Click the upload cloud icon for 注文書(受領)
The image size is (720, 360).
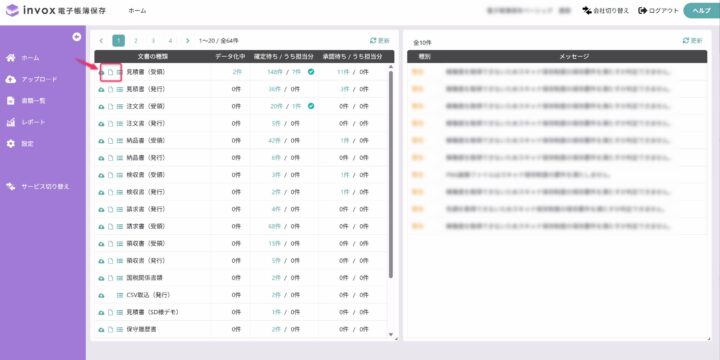pos(101,107)
